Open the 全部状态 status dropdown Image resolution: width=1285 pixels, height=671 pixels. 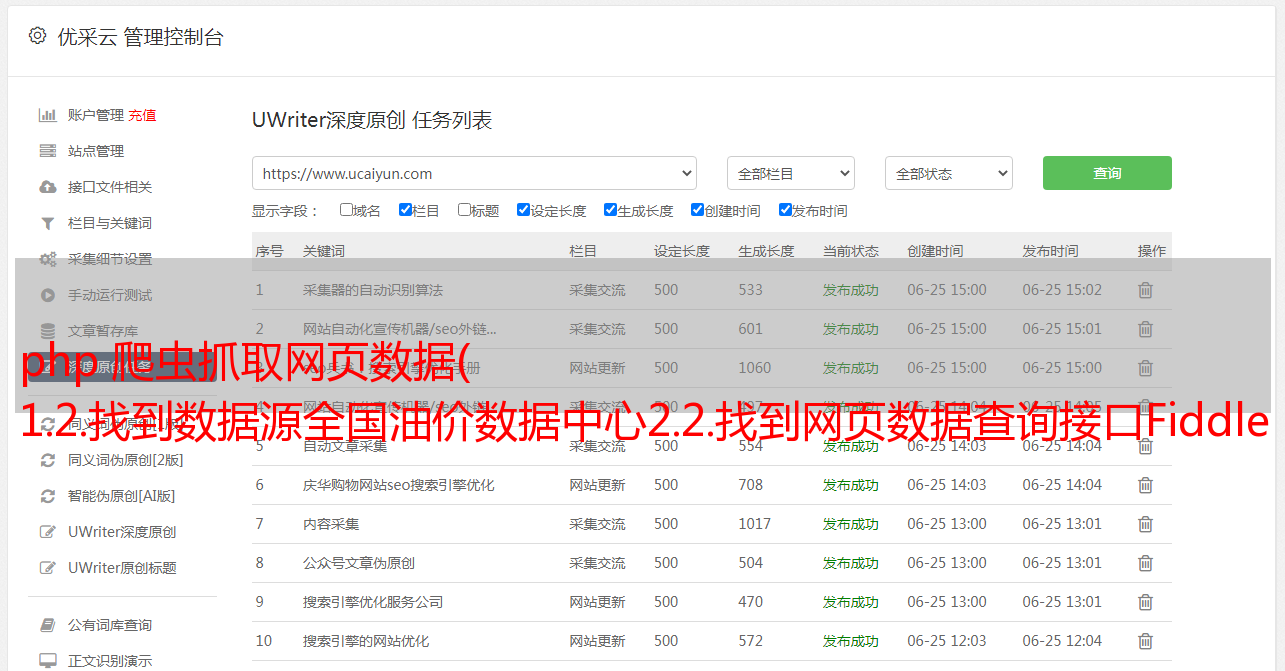[x=948, y=173]
